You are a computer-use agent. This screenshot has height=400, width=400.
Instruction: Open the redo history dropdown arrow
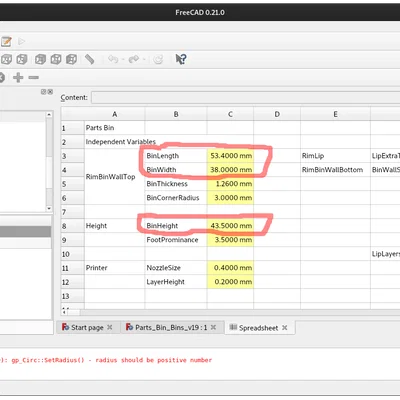pos(144,60)
